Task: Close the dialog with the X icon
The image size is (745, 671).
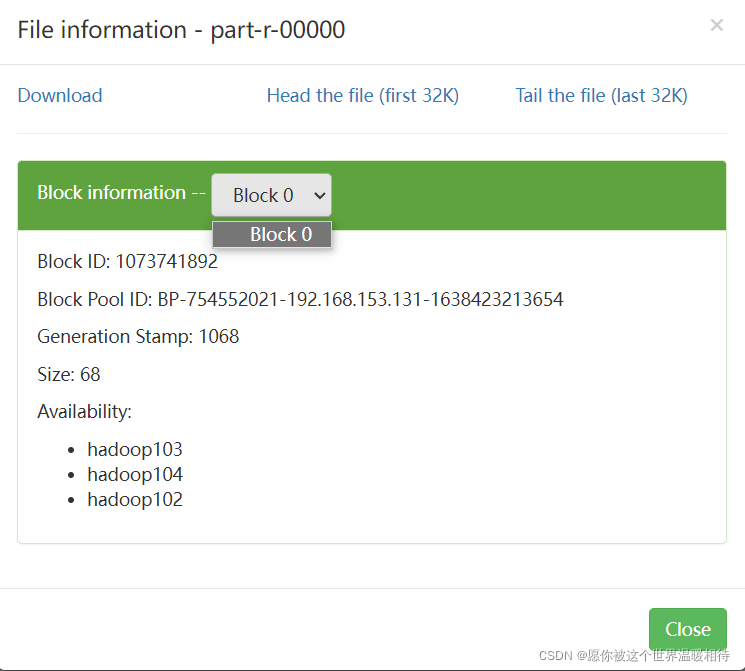Action: point(716,25)
